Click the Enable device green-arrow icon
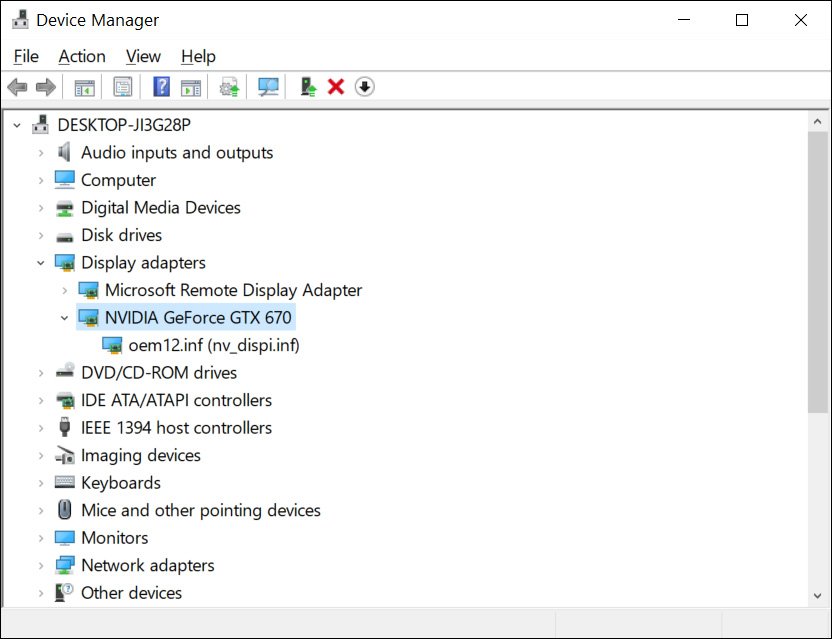This screenshot has height=639, width=832. (309, 87)
